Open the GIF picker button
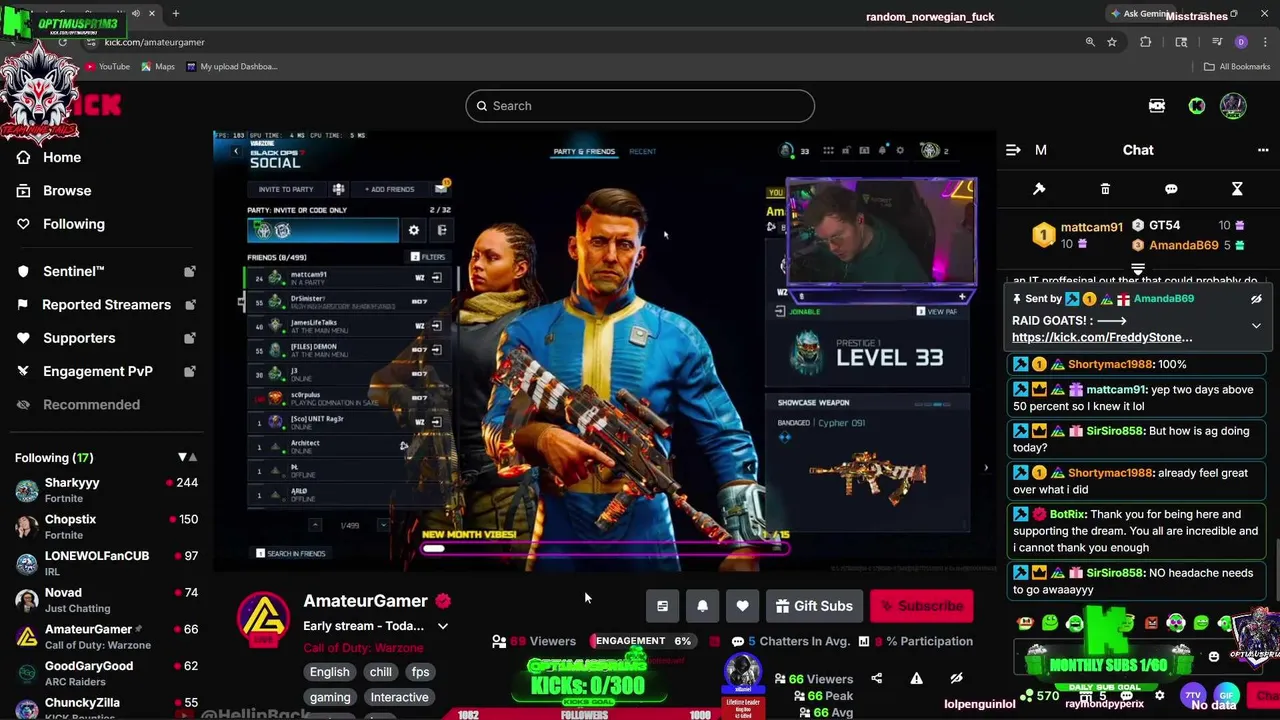The width and height of the screenshot is (1280, 720). (x=1226, y=695)
